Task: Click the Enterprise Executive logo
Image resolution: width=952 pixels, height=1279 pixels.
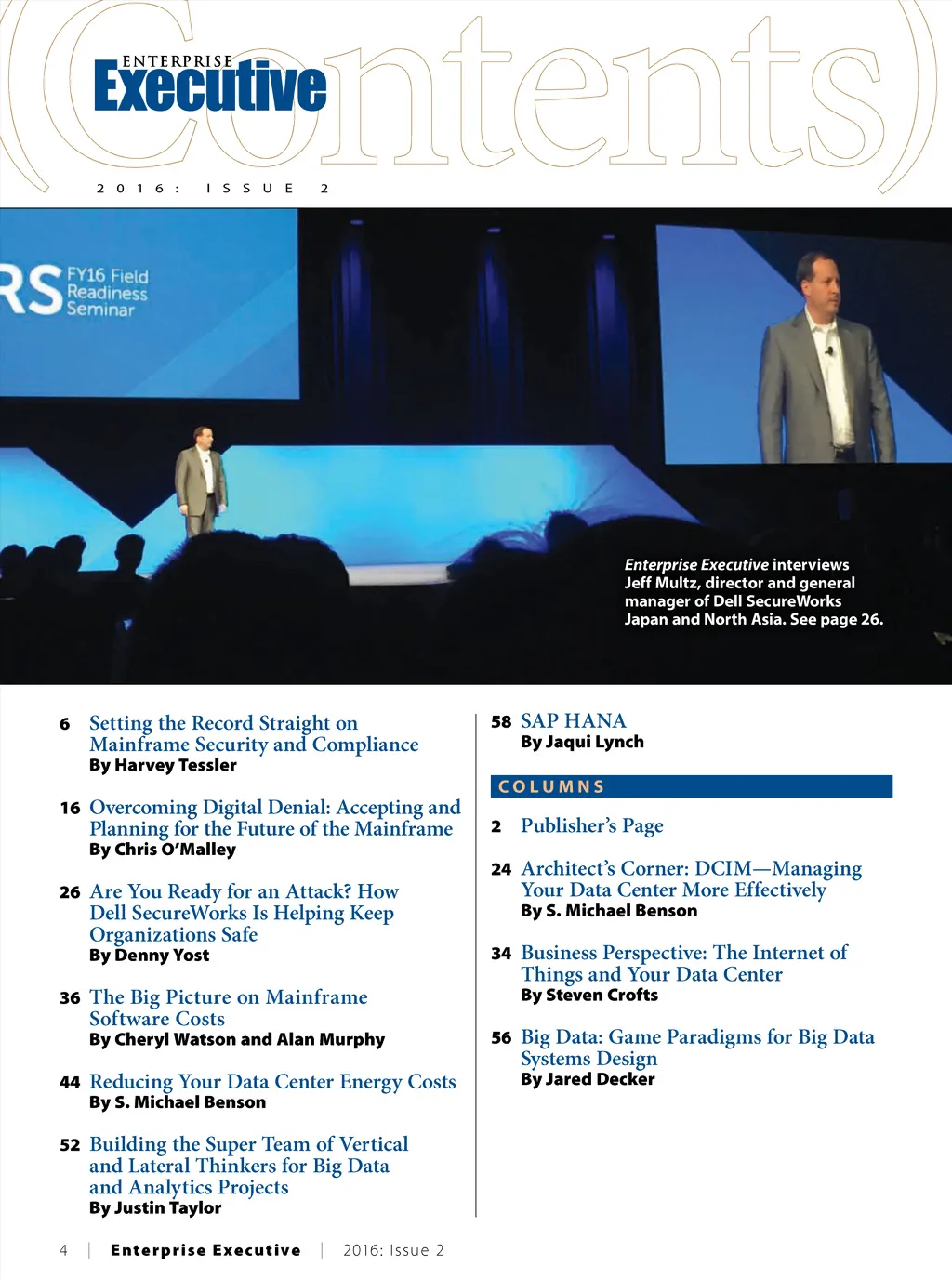Action: tap(210, 84)
